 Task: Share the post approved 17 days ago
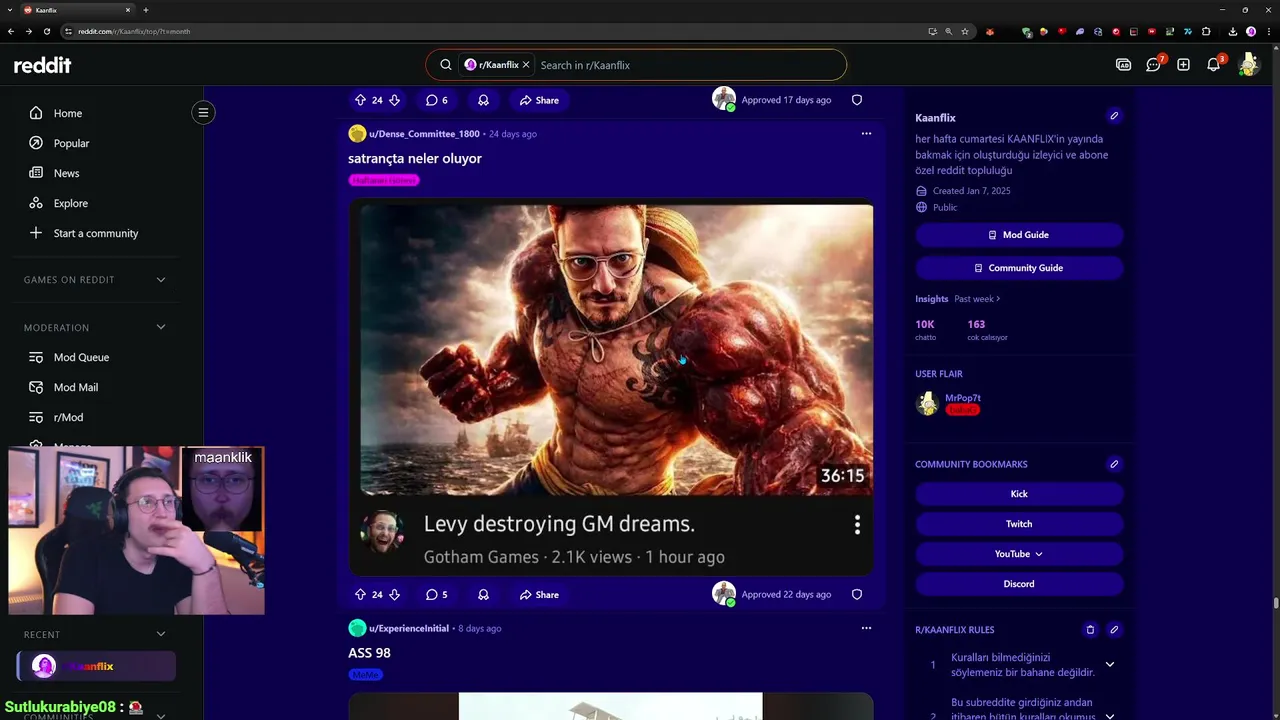pos(539,100)
